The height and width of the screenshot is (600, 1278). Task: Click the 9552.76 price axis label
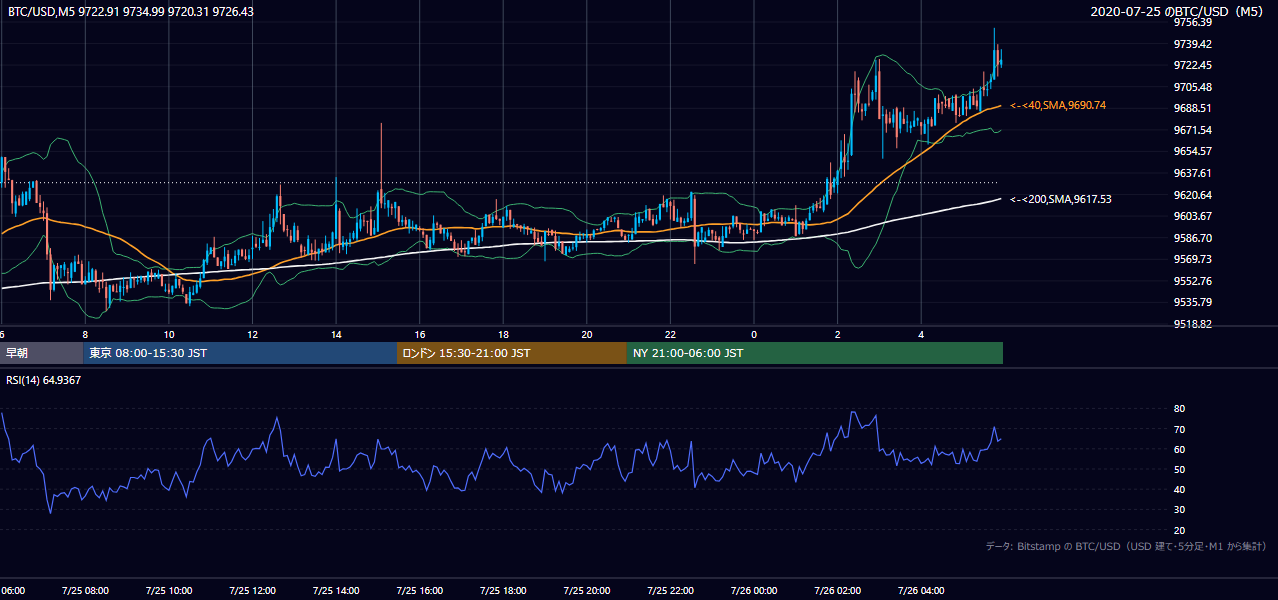coord(1193,281)
